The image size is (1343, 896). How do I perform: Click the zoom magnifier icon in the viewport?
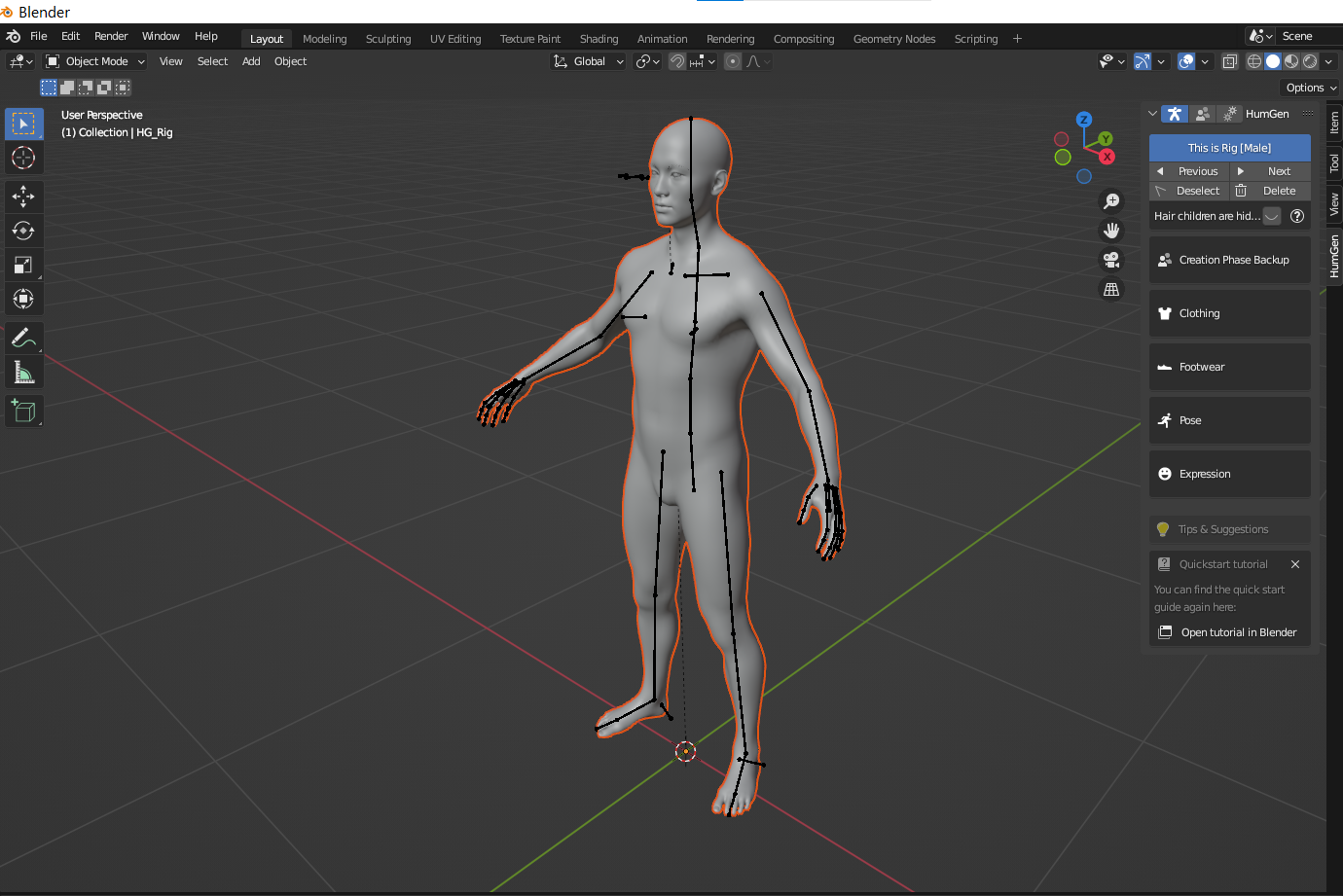pos(1111,200)
